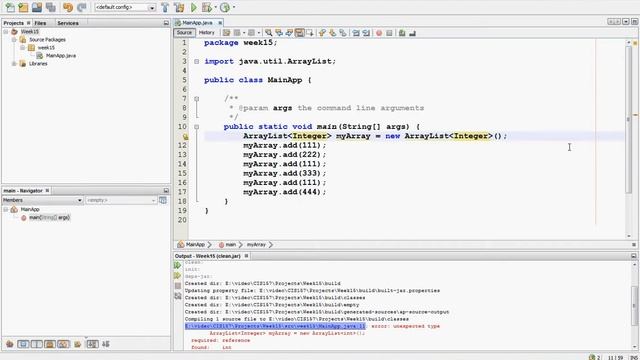Select the MainApp.java editor tab
Image resolution: width=640 pixels, height=360 pixels.
197,23
